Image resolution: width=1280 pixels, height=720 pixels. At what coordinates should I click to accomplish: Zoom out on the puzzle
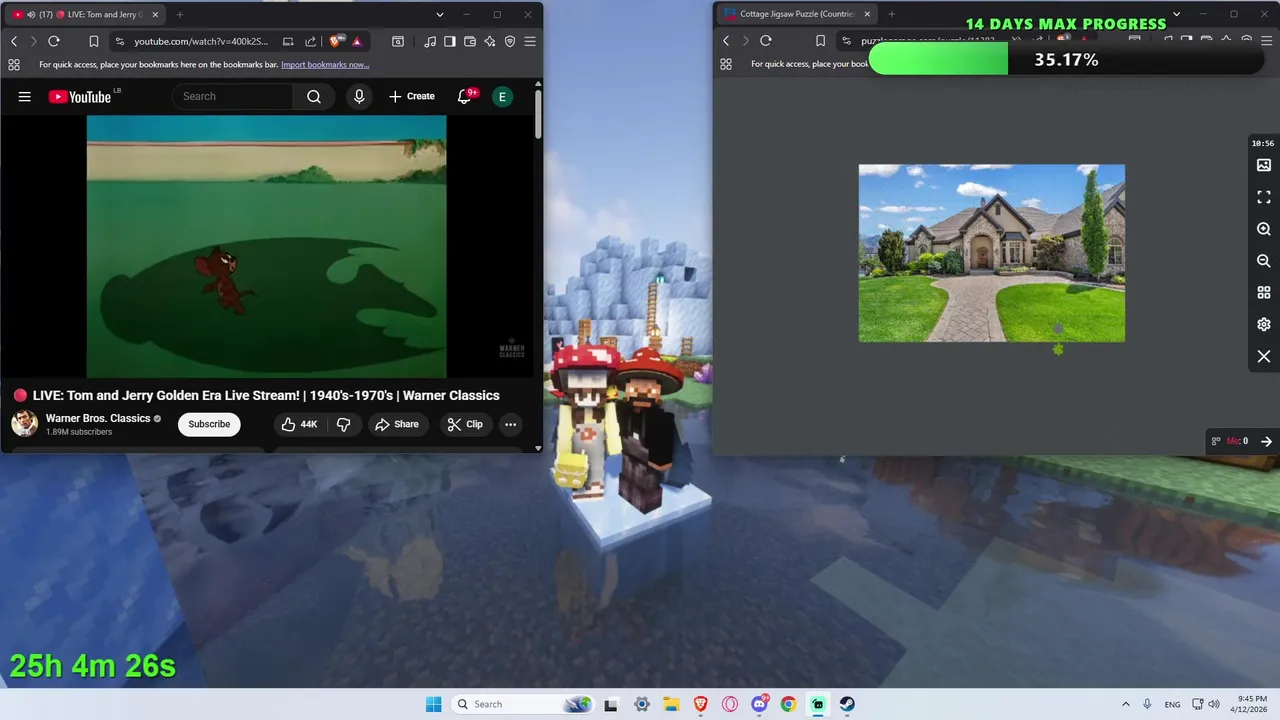[x=1264, y=261]
